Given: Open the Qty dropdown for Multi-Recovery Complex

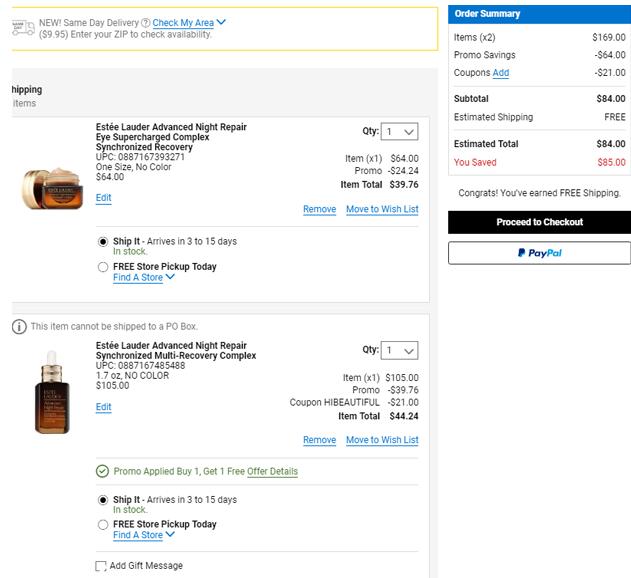Looking at the screenshot, I should (400, 350).
